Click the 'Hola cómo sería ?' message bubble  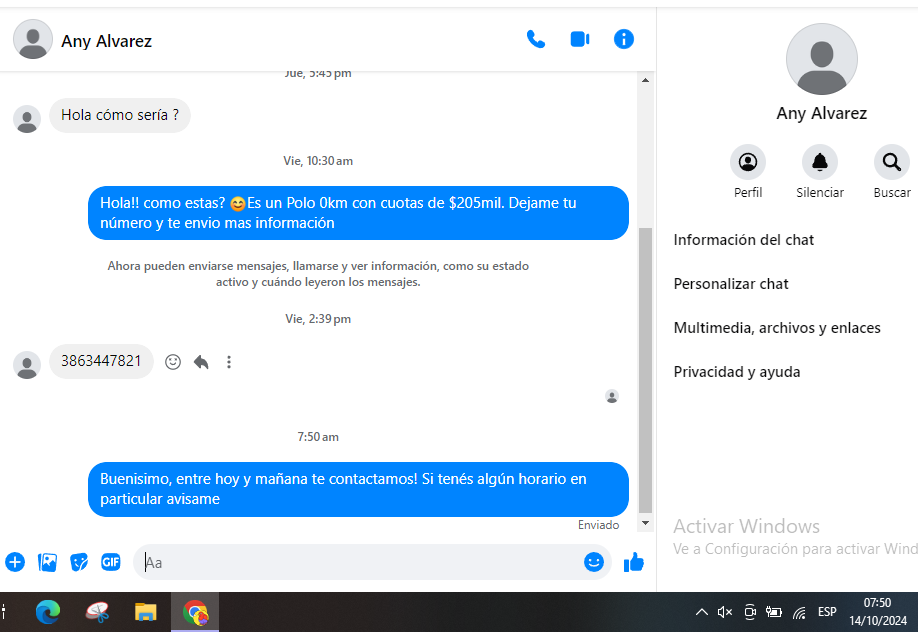tap(120, 115)
